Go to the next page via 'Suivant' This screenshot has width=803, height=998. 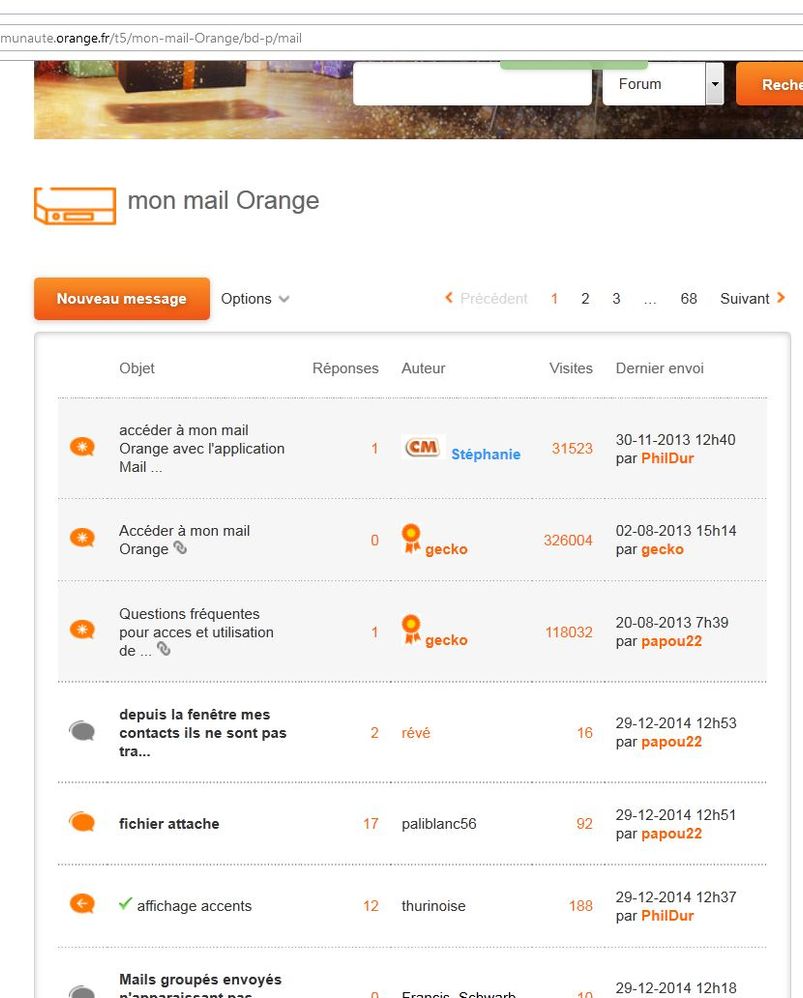point(743,298)
